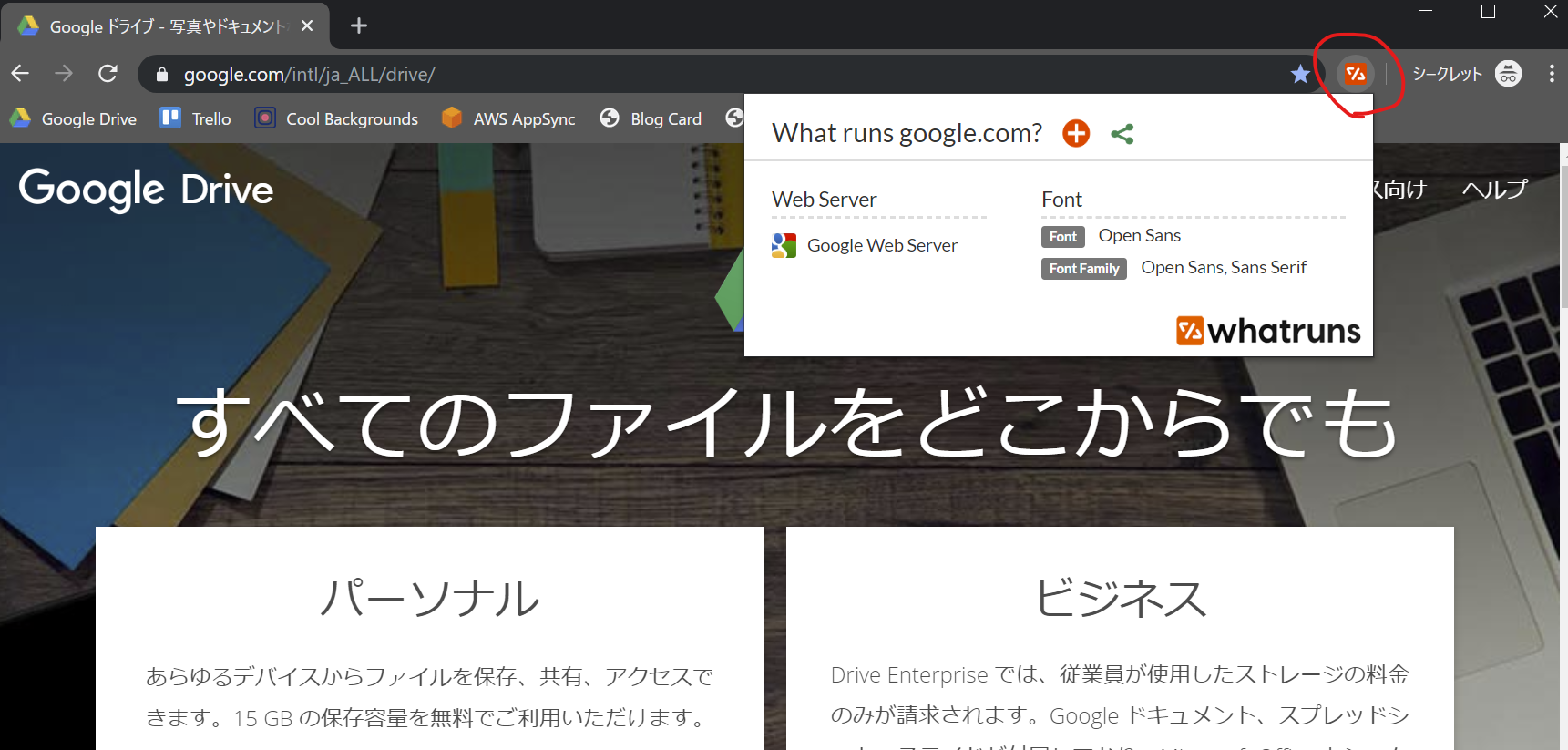Maximize the browser window
The image size is (1568, 750).
(x=1489, y=11)
